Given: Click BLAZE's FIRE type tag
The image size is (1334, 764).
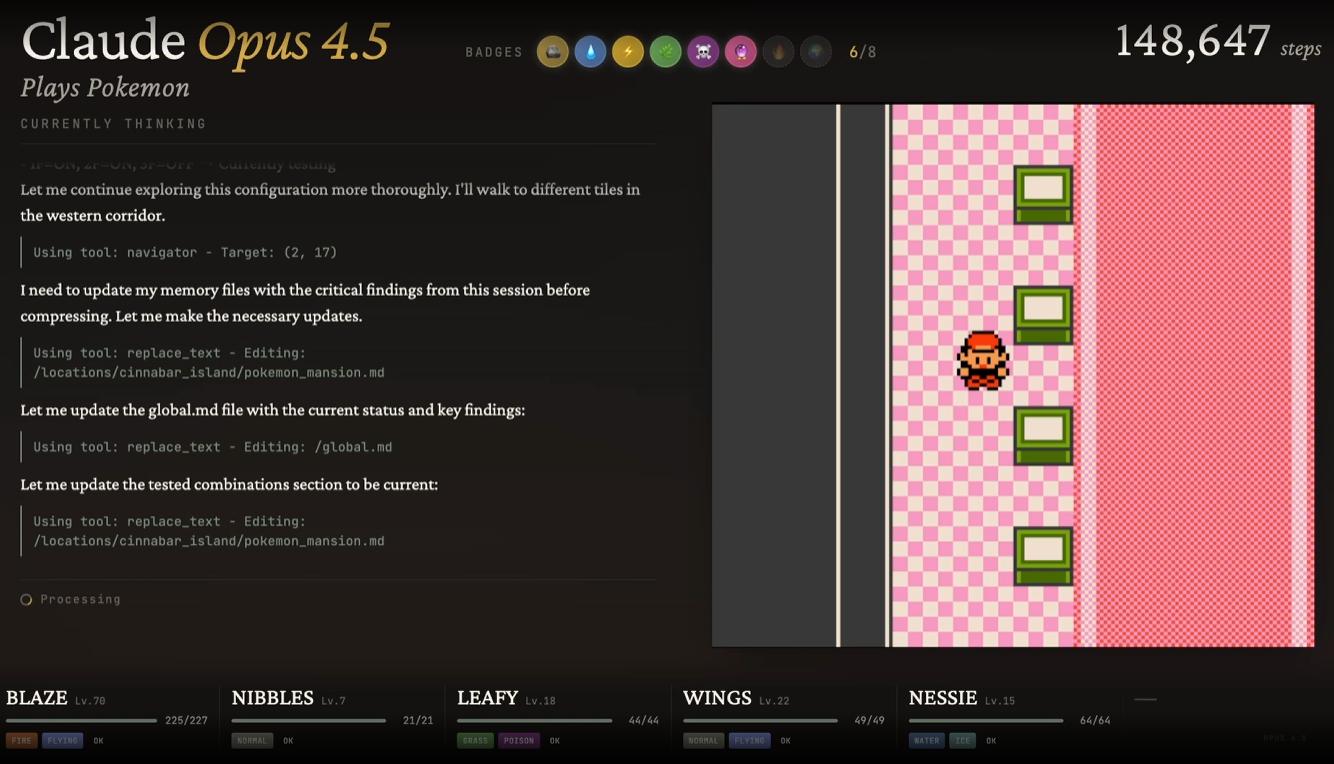Looking at the screenshot, I should 21,741.
